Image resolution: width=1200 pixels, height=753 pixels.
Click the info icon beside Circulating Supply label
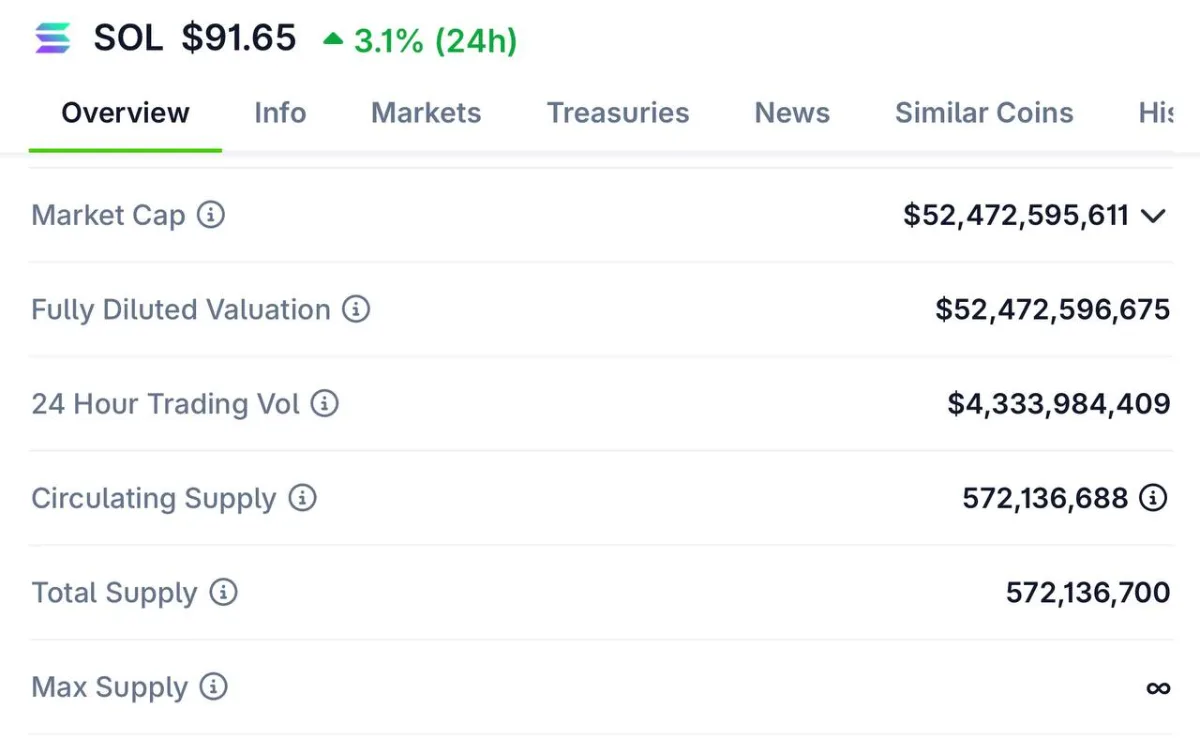(302, 498)
